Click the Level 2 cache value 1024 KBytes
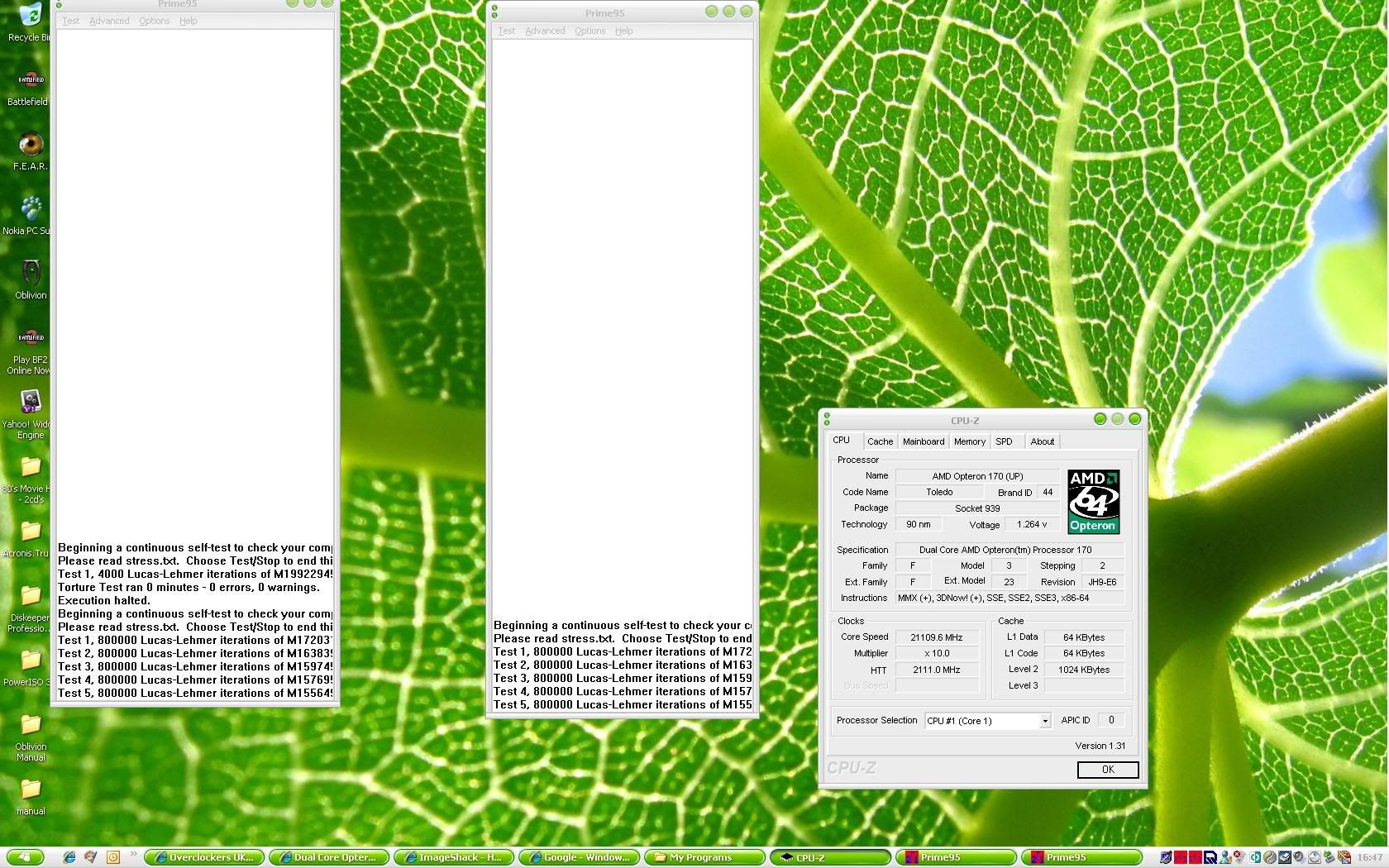The image size is (1389, 868). pos(1084,670)
